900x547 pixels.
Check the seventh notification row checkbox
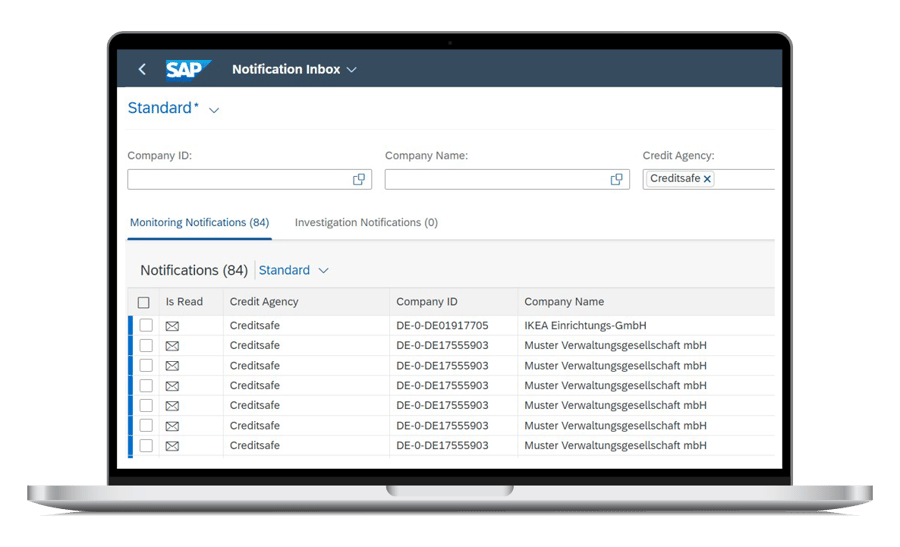(x=146, y=445)
